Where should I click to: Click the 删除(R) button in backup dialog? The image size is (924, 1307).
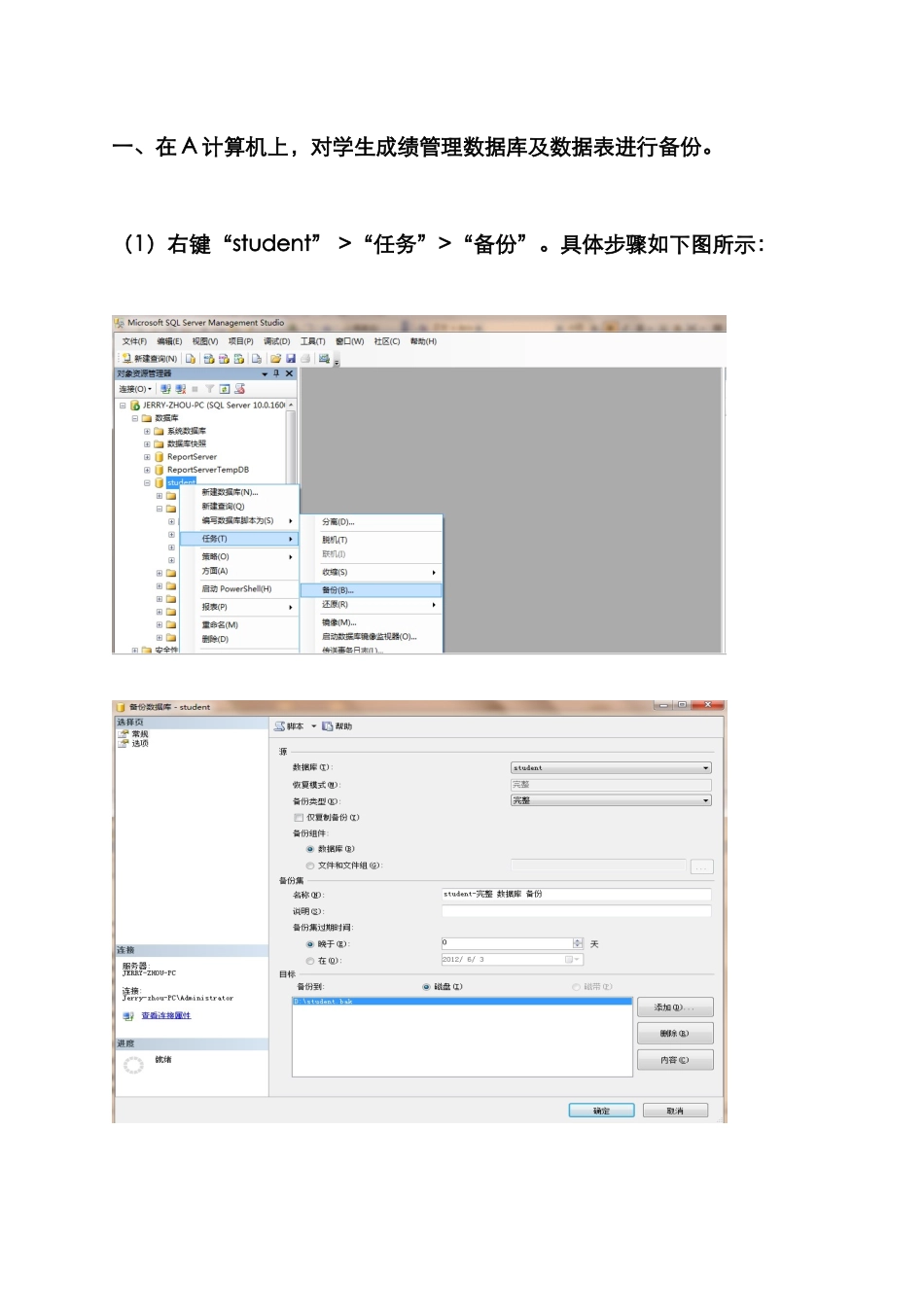pyautogui.click(x=675, y=1034)
